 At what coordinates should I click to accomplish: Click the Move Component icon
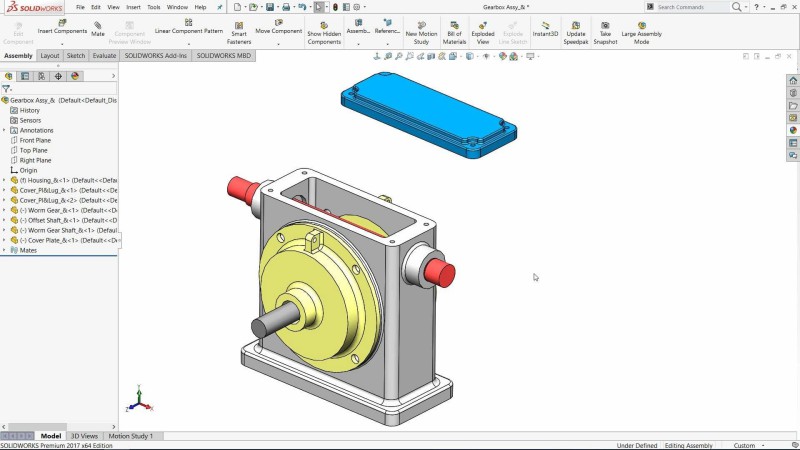pos(278,25)
